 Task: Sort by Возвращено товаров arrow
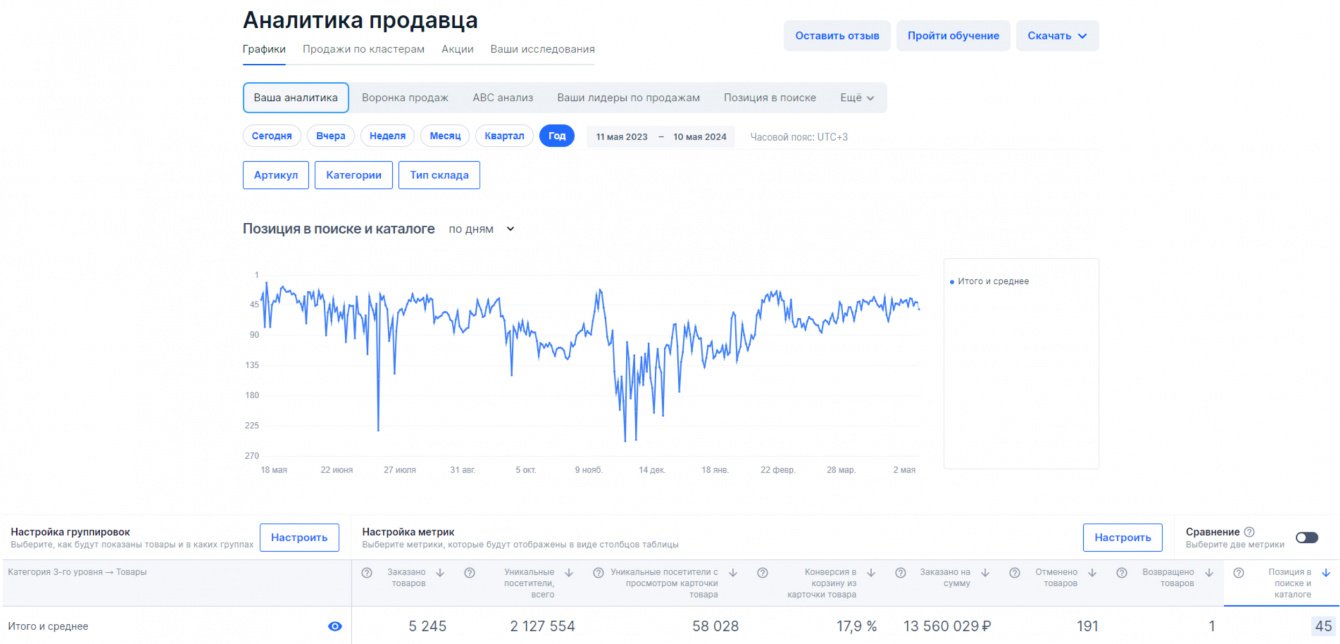click(1209, 573)
